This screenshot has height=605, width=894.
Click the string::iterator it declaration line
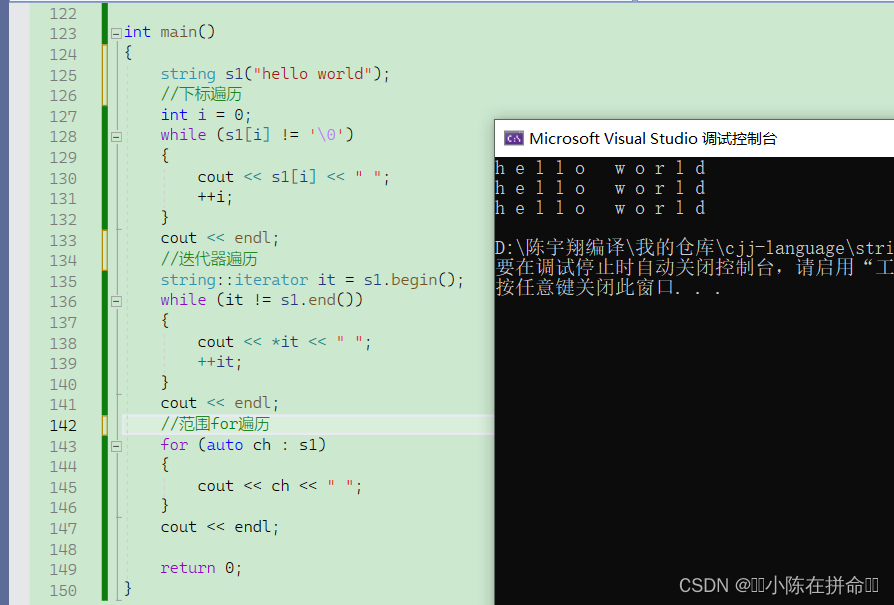[x=312, y=280]
